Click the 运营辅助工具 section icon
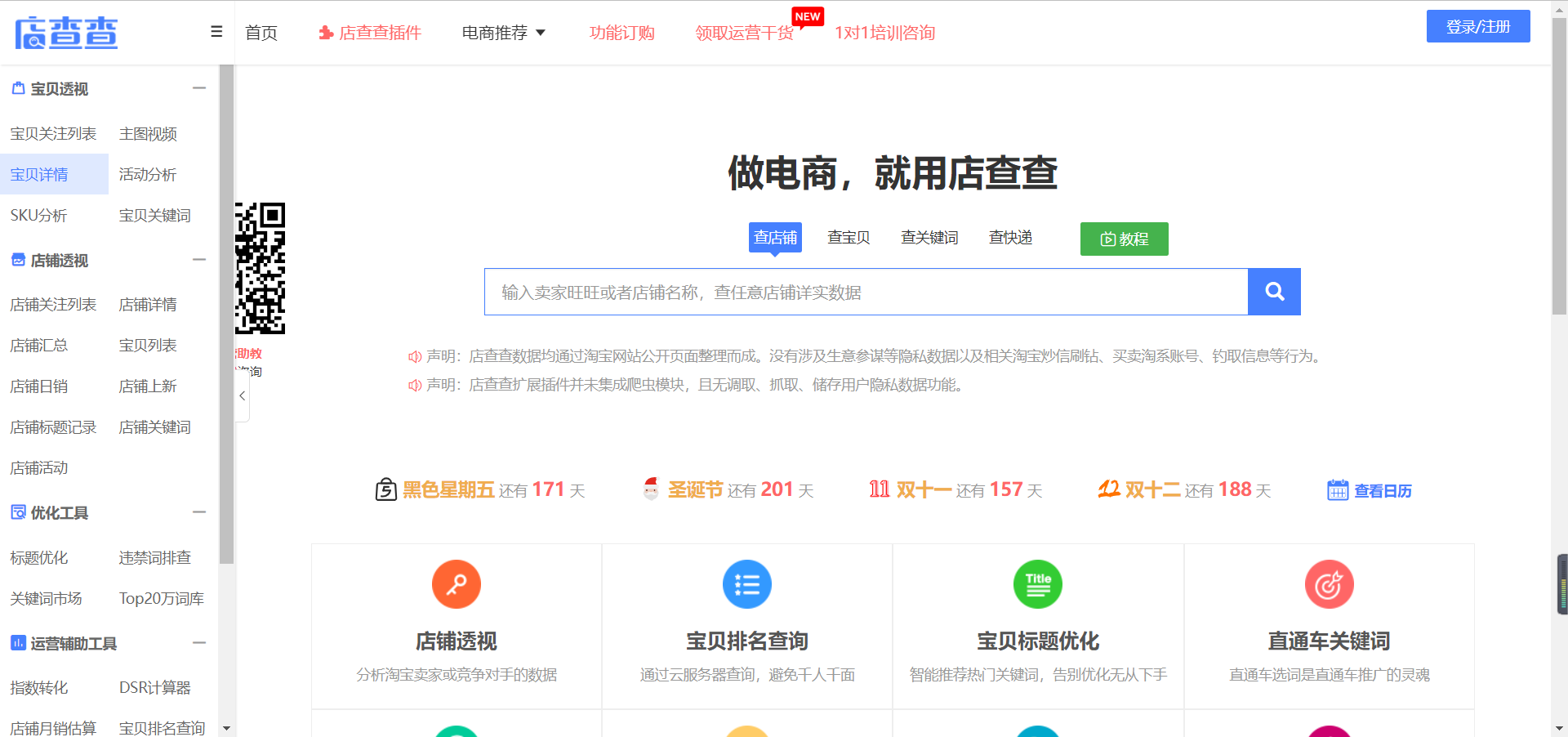Screen dimensions: 1568x737 coord(18,643)
